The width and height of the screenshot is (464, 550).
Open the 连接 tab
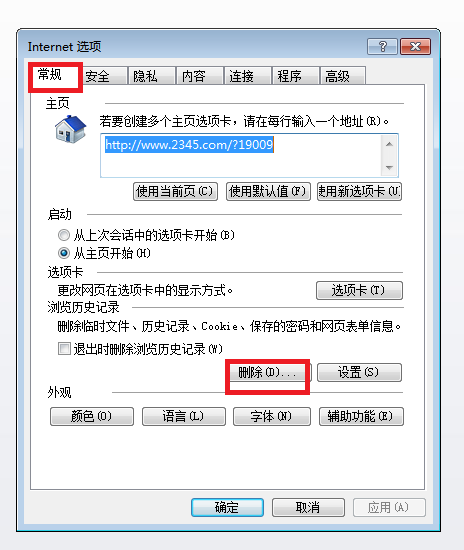pyautogui.click(x=241, y=76)
